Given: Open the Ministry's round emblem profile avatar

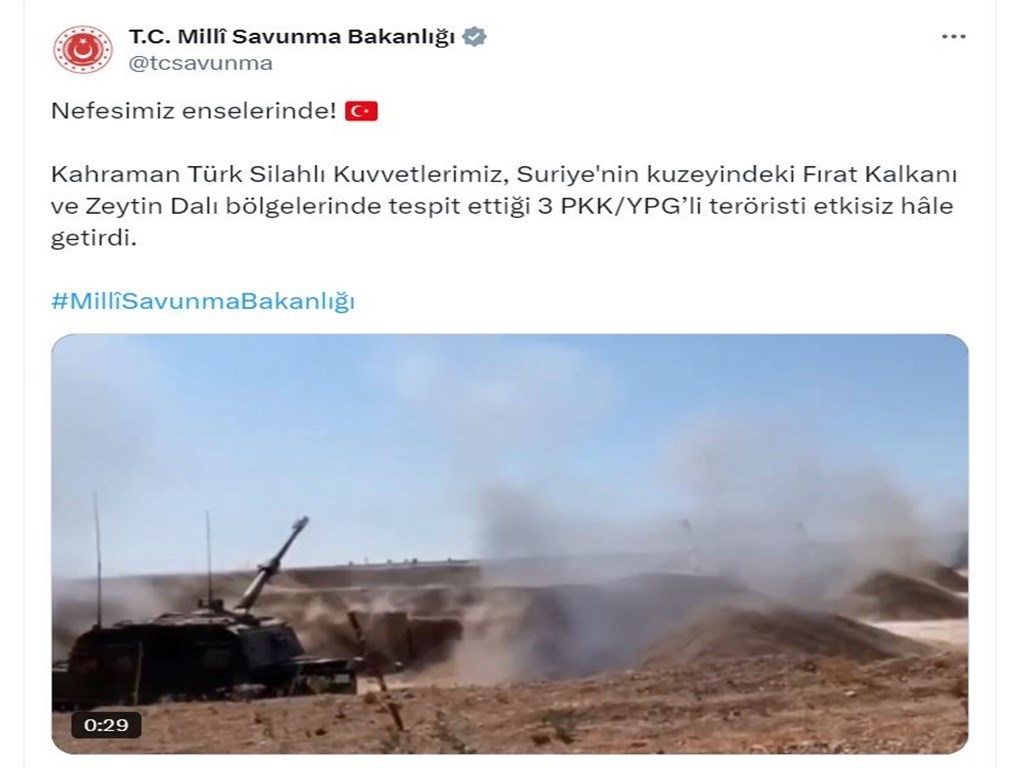Looking at the screenshot, I should [x=82, y=49].
